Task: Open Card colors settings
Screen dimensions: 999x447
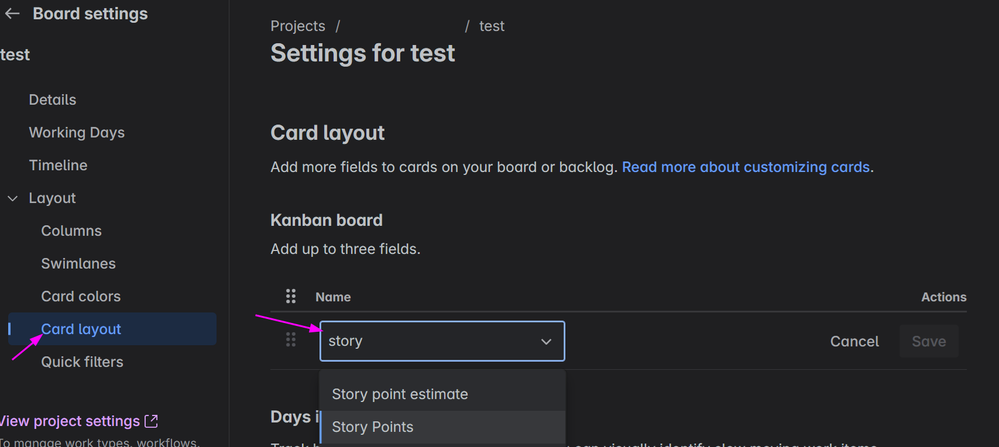Action: (80, 296)
